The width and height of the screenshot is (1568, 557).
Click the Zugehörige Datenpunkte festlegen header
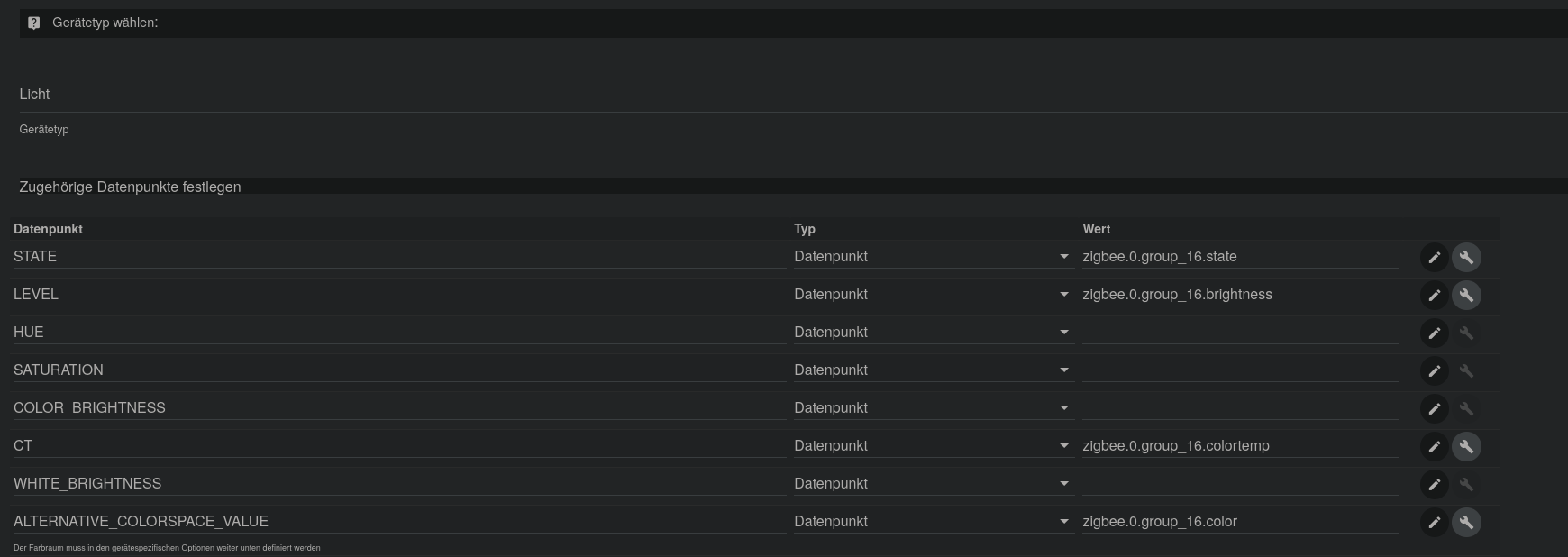[130, 187]
